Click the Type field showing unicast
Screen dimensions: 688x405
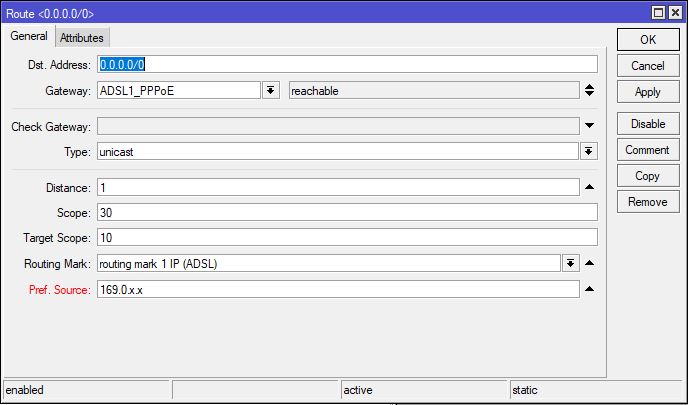click(x=338, y=152)
